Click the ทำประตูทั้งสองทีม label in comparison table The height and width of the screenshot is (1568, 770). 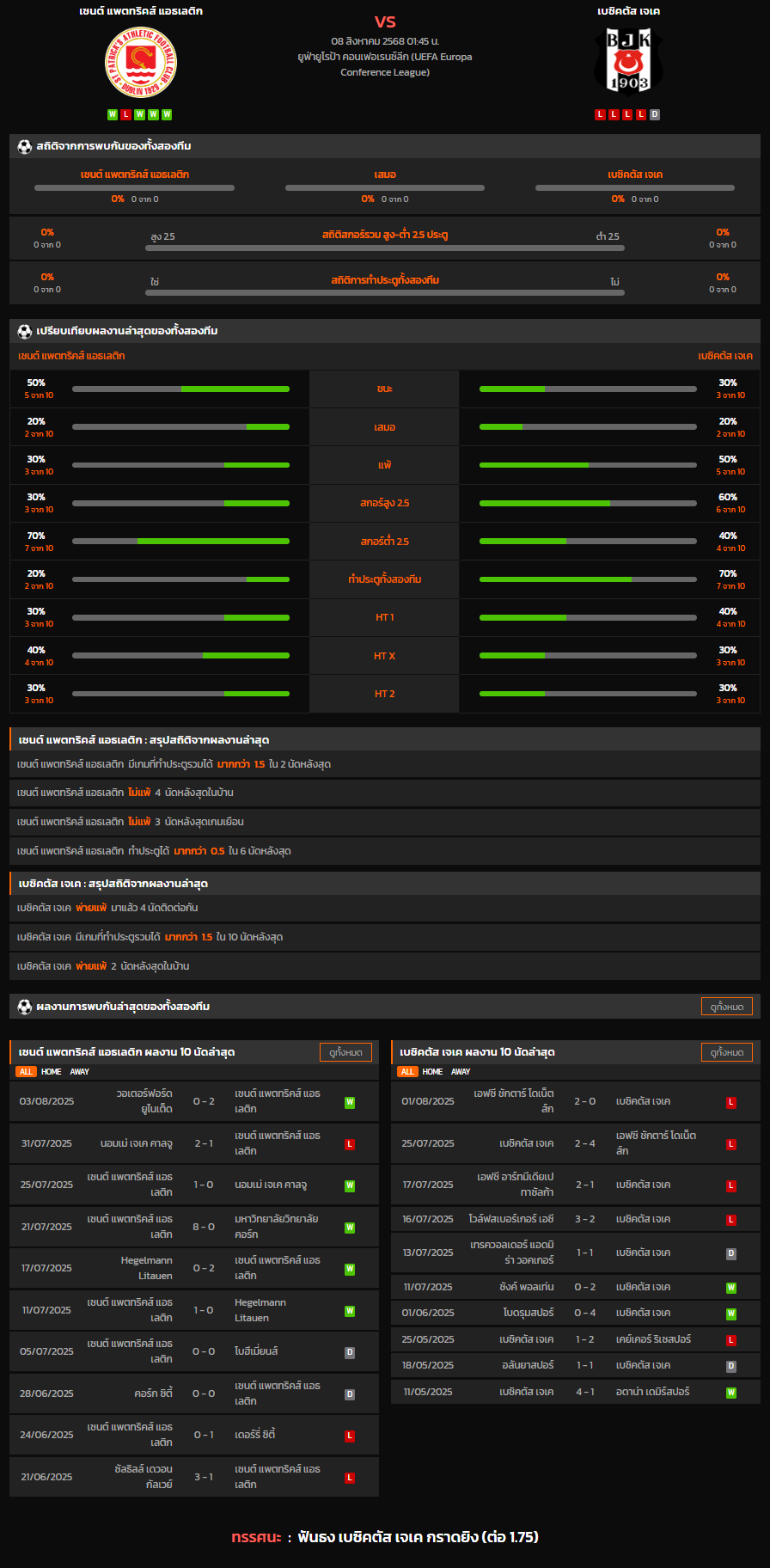coord(385,579)
